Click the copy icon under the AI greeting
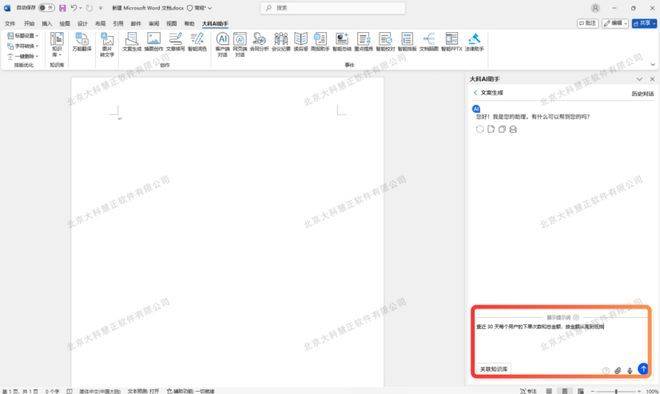The width and height of the screenshot is (660, 394). 502,129
